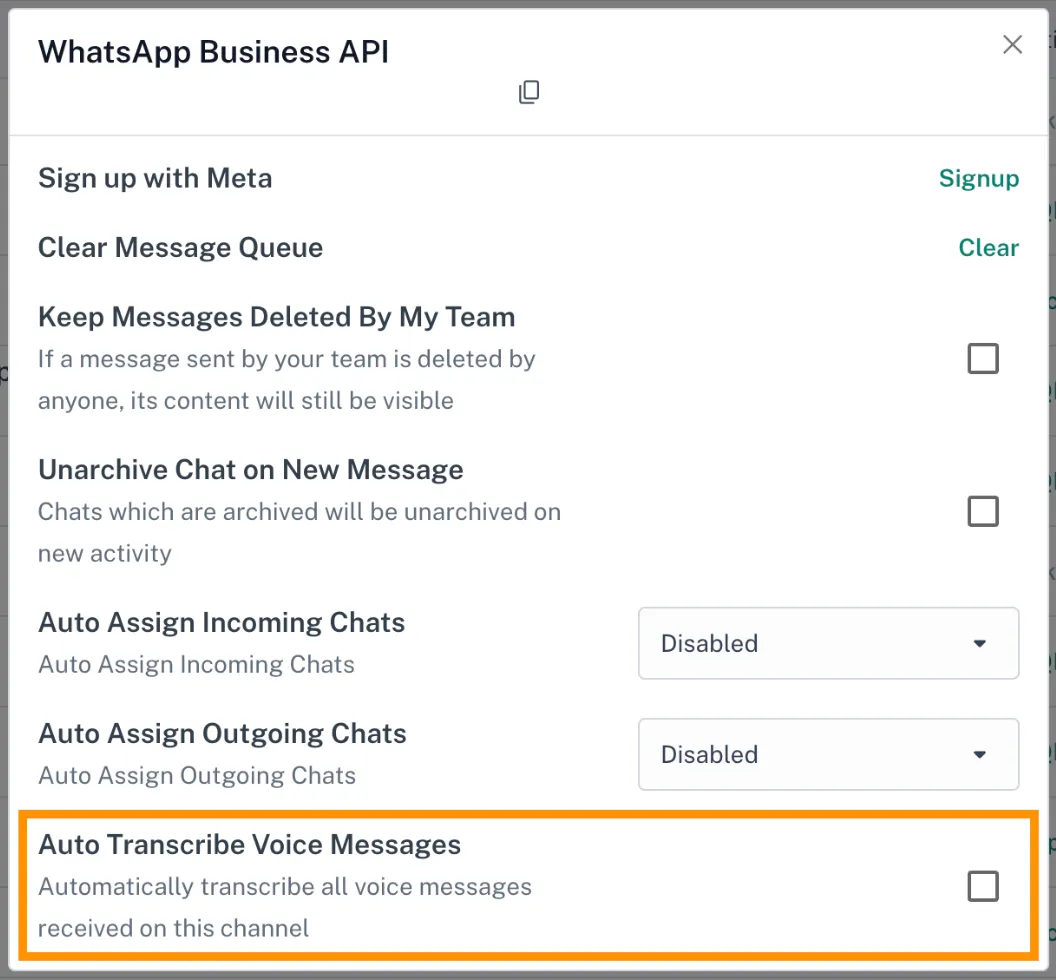Click the copy icon under the title

(529, 93)
